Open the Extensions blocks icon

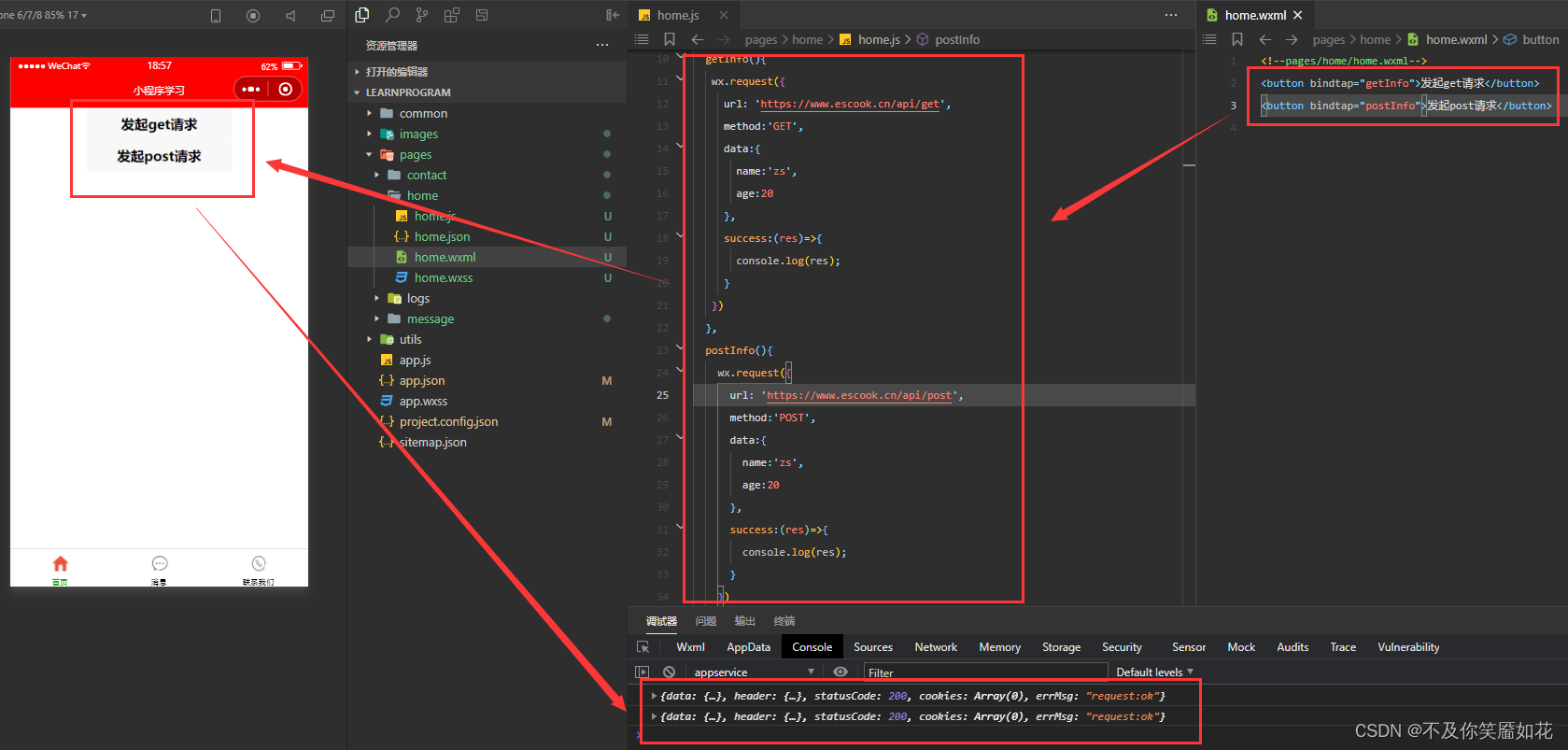point(452,15)
